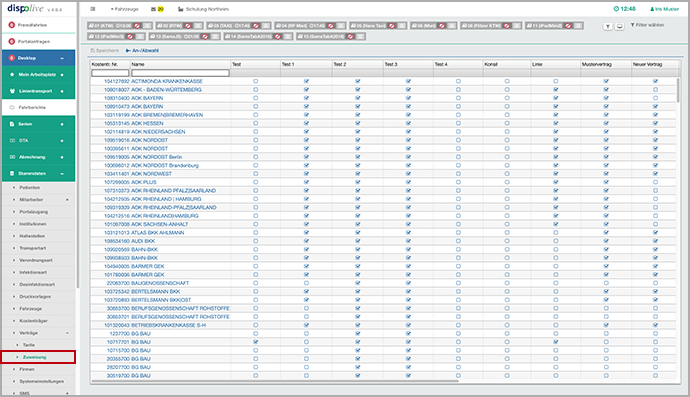Click the Linientransport icon in sidebar
This screenshot has height=397, width=690.
(x=12, y=91)
